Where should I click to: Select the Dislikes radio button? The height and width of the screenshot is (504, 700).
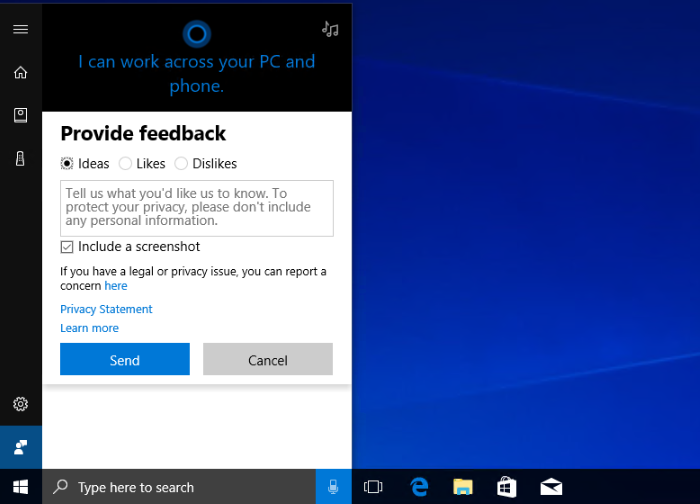[181, 164]
